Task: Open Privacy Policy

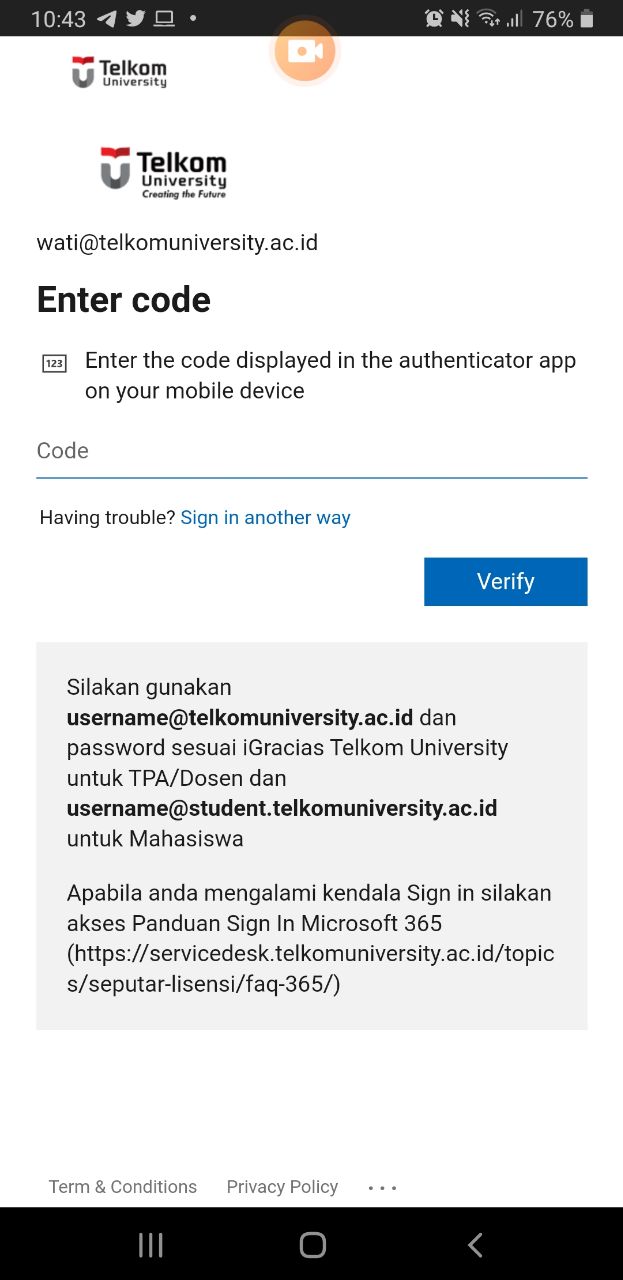Action: 282,1187
